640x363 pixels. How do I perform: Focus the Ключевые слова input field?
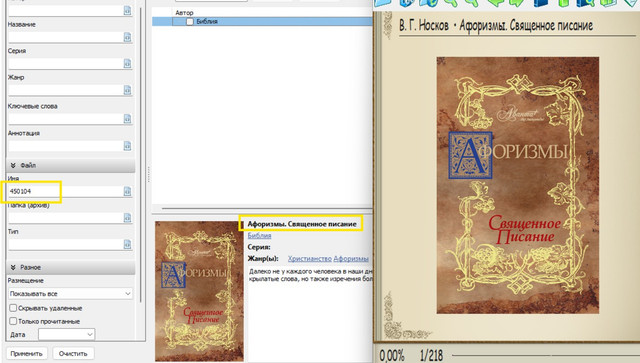(65, 118)
